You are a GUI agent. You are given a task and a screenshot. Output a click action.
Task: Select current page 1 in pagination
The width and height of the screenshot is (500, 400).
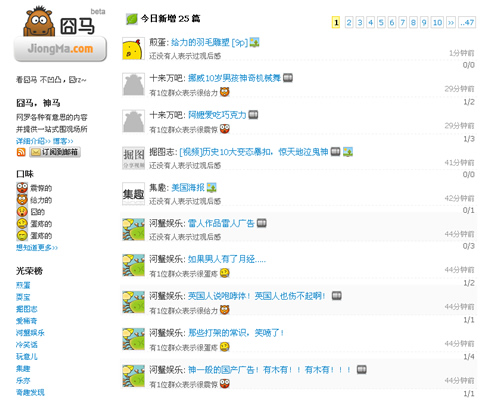336,22
